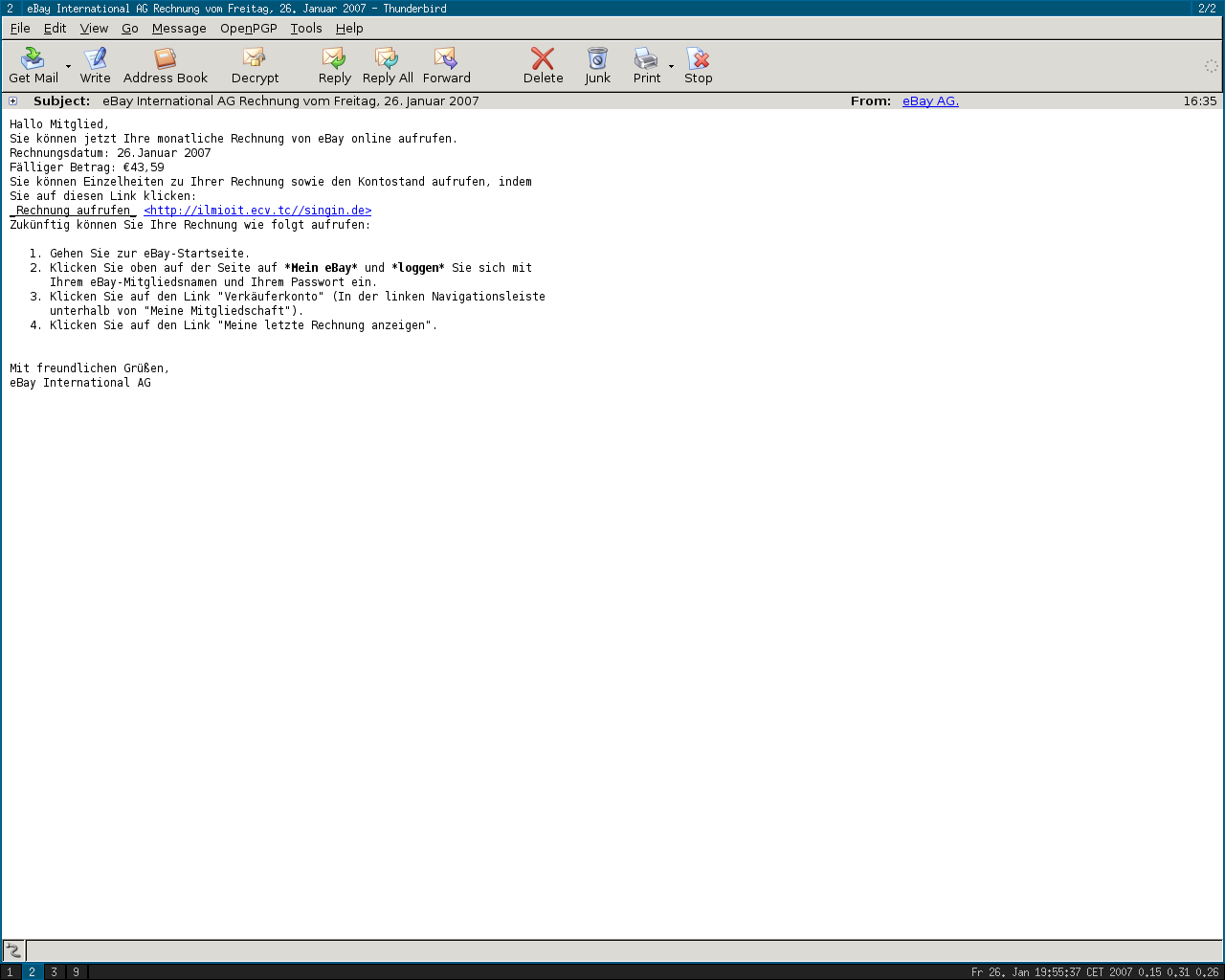
Task: Reply to this message
Action: pyautogui.click(x=335, y=66)
